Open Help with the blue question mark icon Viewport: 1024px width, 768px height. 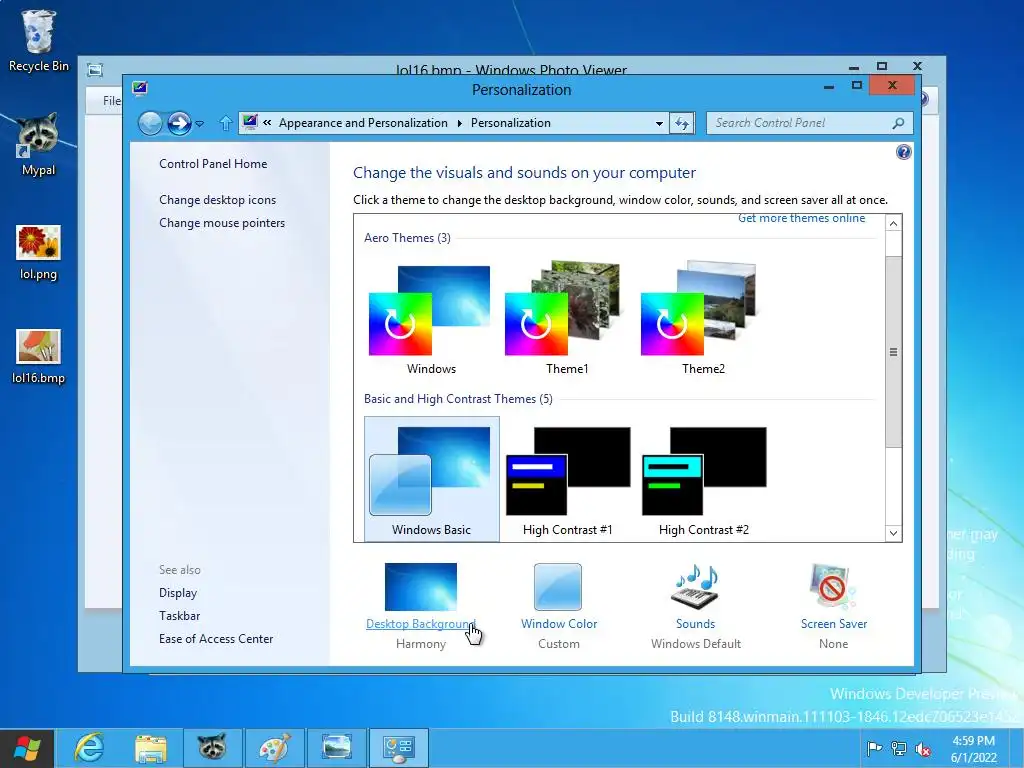pyautogui.click(x=903, y=152)
